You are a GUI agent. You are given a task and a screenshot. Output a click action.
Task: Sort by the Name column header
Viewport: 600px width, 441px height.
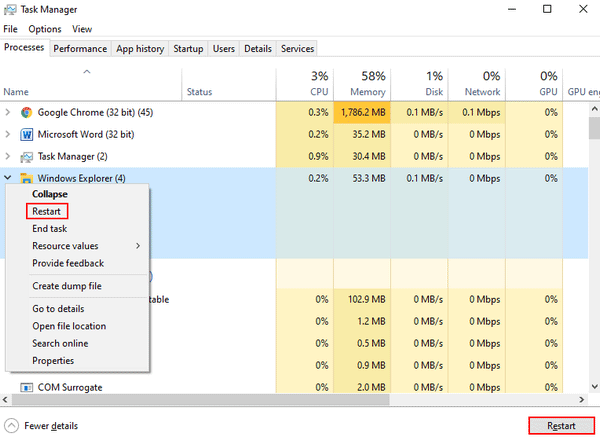(x=91, y=85)
